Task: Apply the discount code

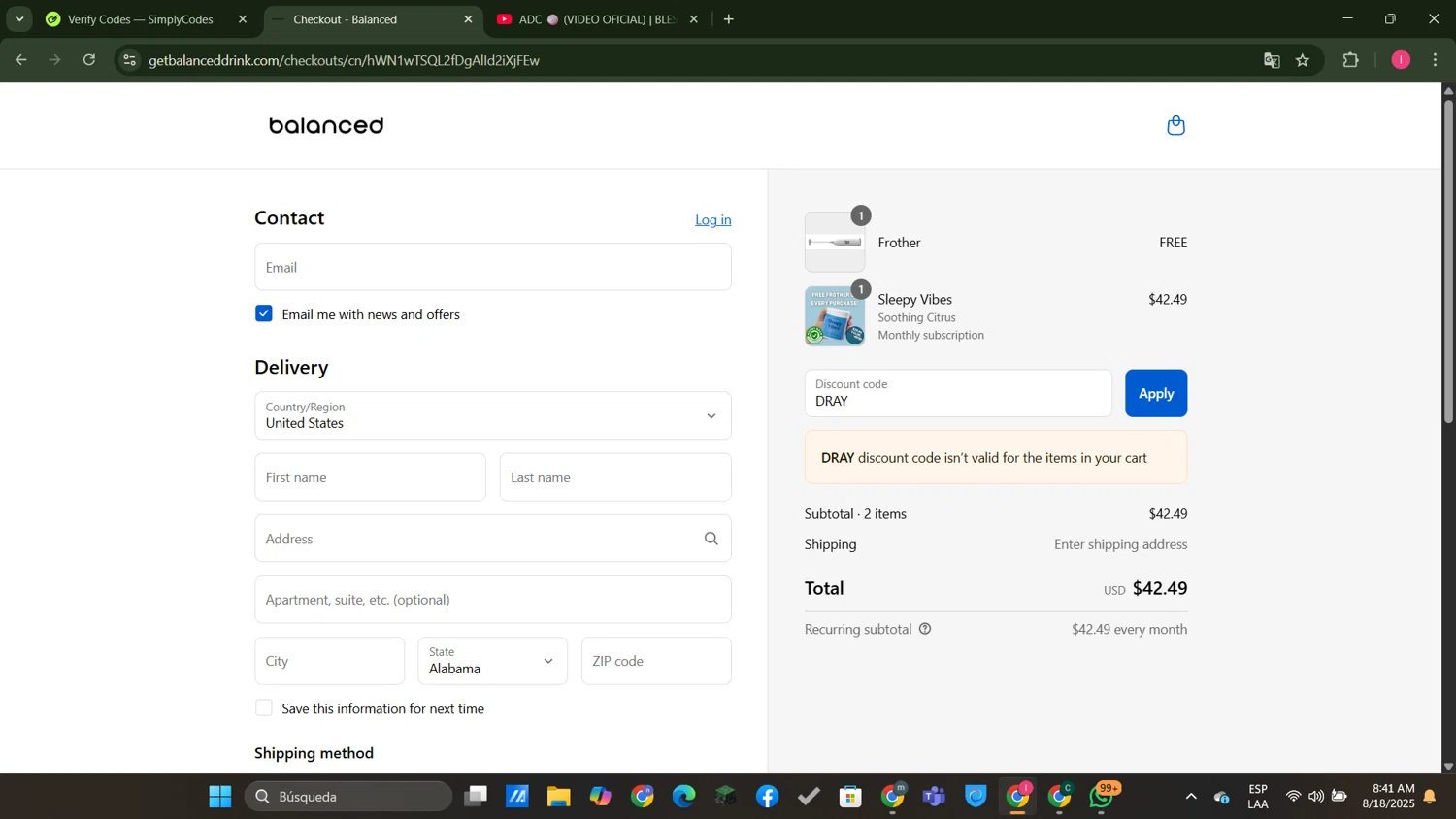Action: click(x=1156, y=393)
